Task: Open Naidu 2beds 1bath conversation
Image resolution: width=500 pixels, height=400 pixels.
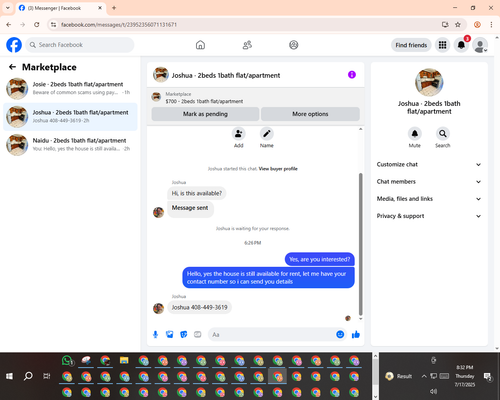Action: click(70, 145)
